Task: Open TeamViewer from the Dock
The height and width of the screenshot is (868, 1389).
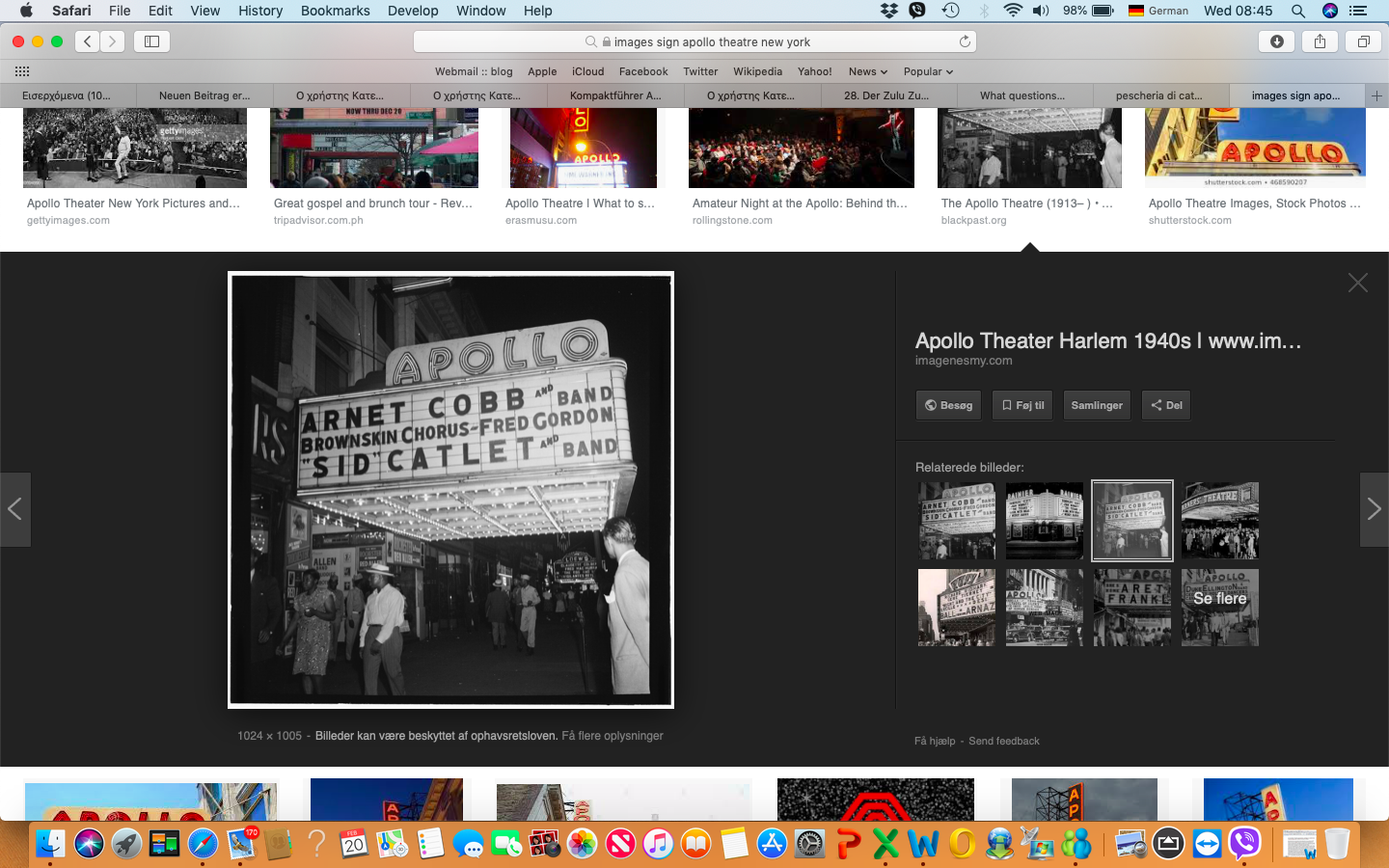Action: click(1207, 844)
